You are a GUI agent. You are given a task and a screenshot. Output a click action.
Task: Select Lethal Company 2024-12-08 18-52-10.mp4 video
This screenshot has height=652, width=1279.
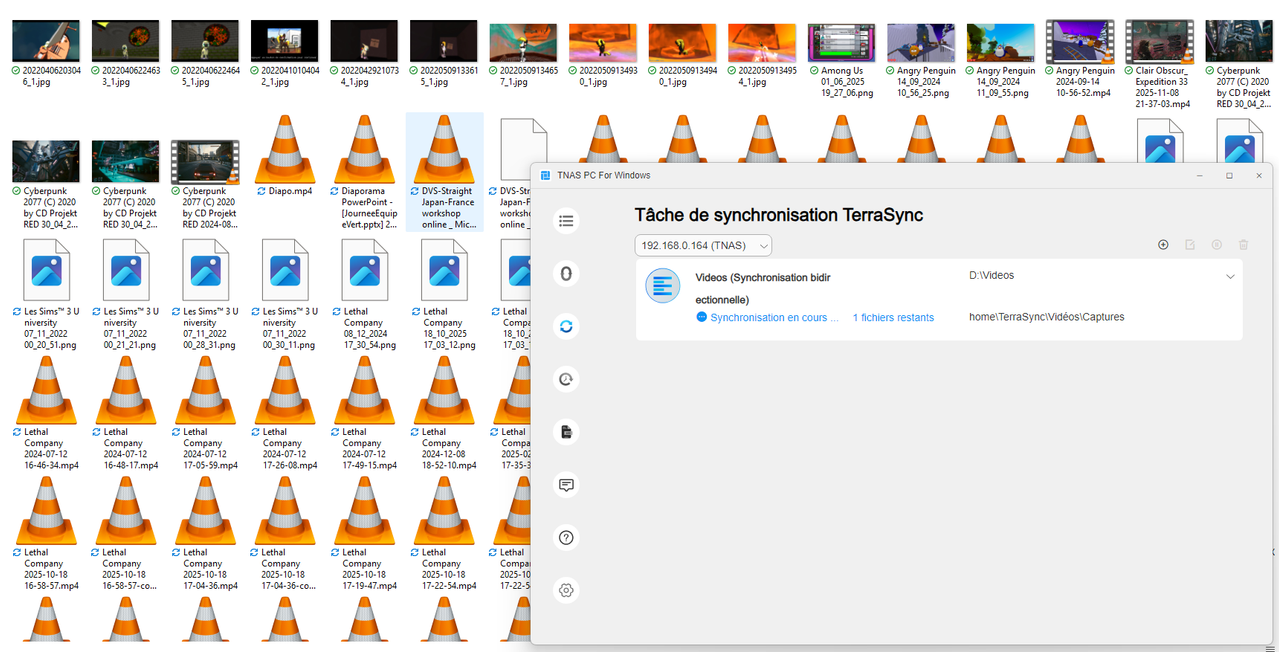[x=443, y=413]
